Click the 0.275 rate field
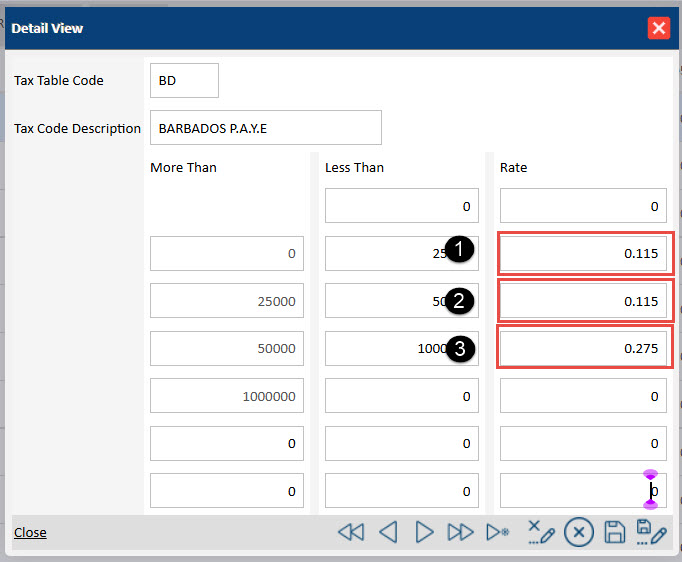 [583, 348]
